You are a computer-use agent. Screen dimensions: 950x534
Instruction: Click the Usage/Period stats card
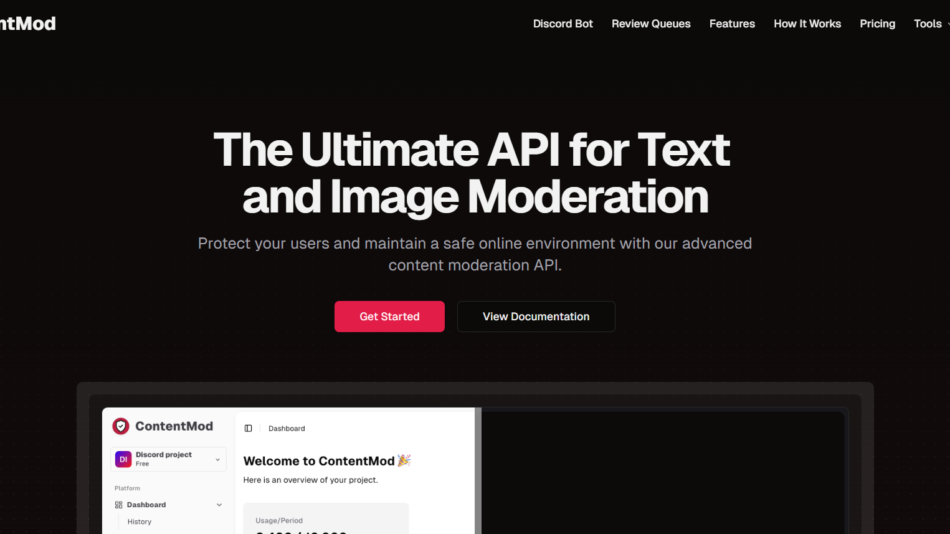pyautogui.click(x=326, y=518)
